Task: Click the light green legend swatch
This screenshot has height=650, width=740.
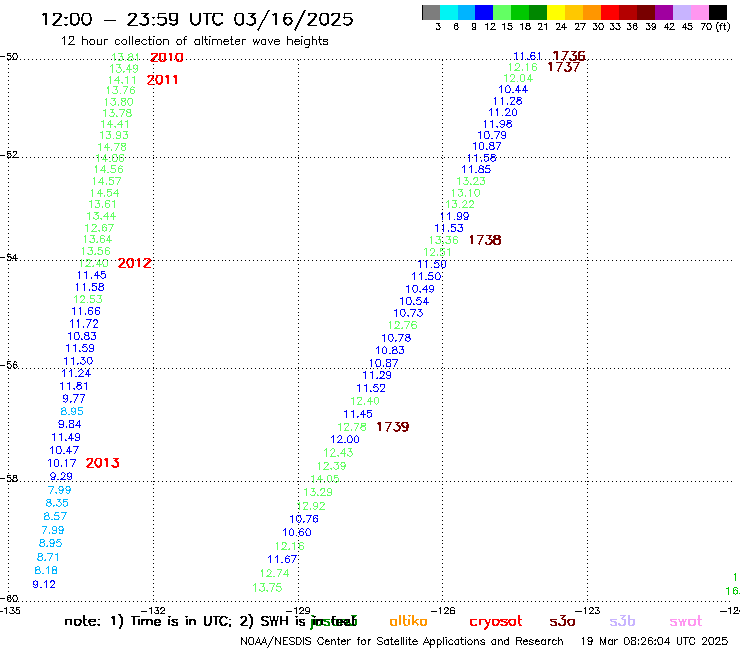Action: click(x=502, y=12)
